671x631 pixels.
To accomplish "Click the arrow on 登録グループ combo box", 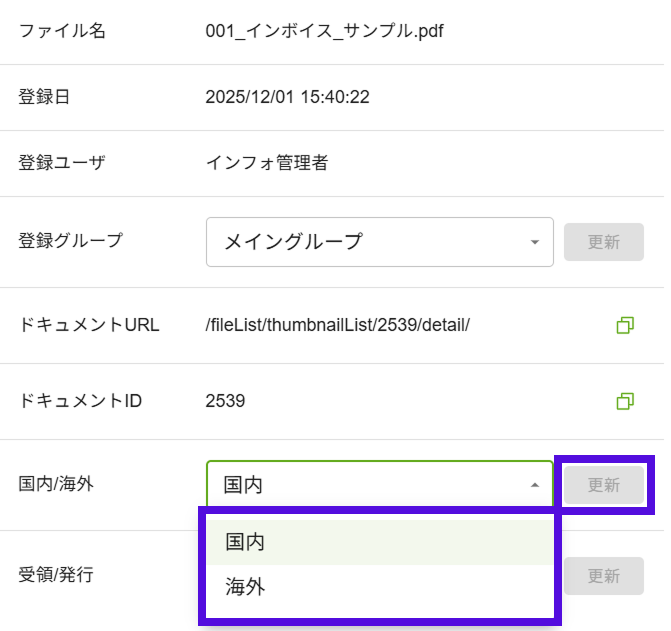I will coord(535,242).
